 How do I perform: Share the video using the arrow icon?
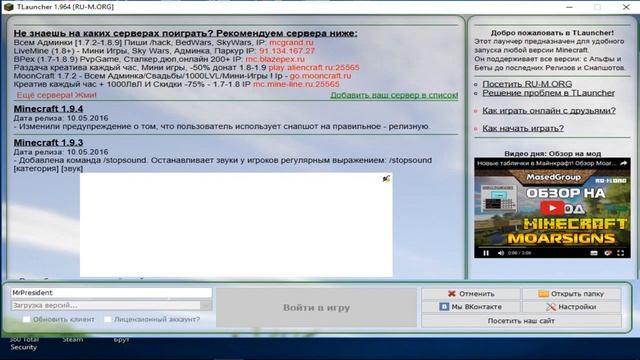(624, 163)
